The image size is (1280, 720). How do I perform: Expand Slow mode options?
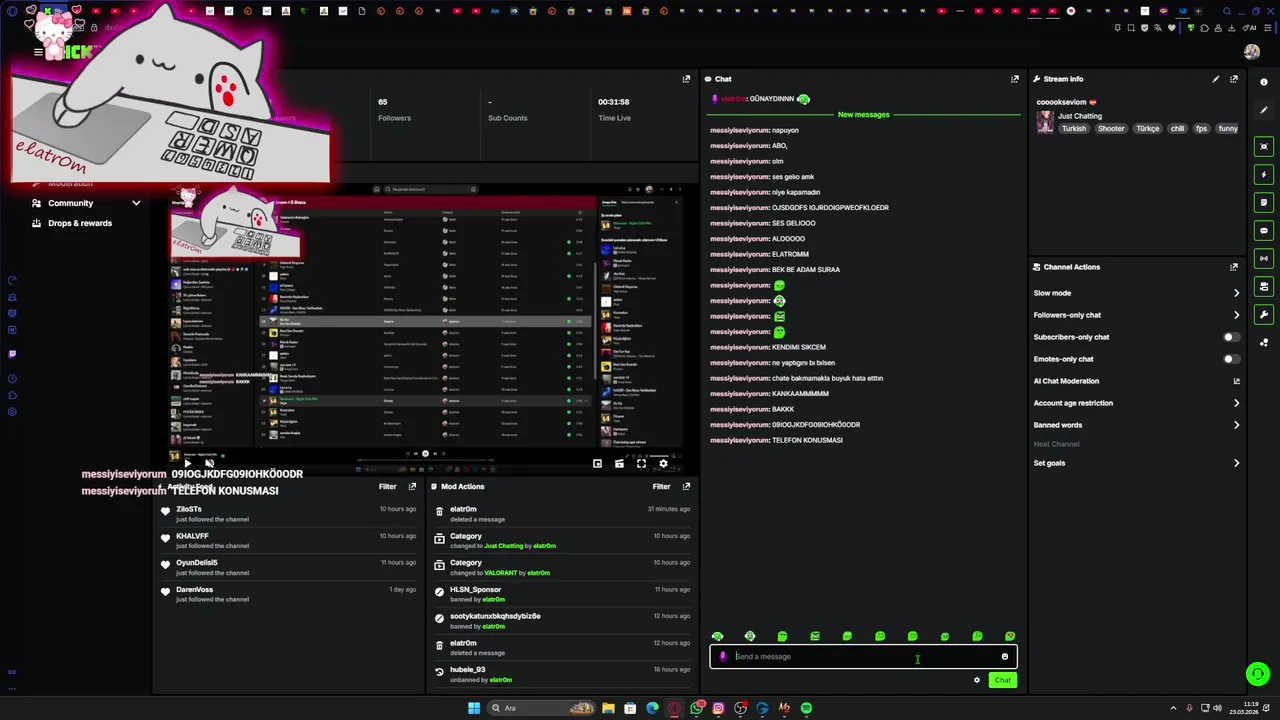[x=1236, y=293]
